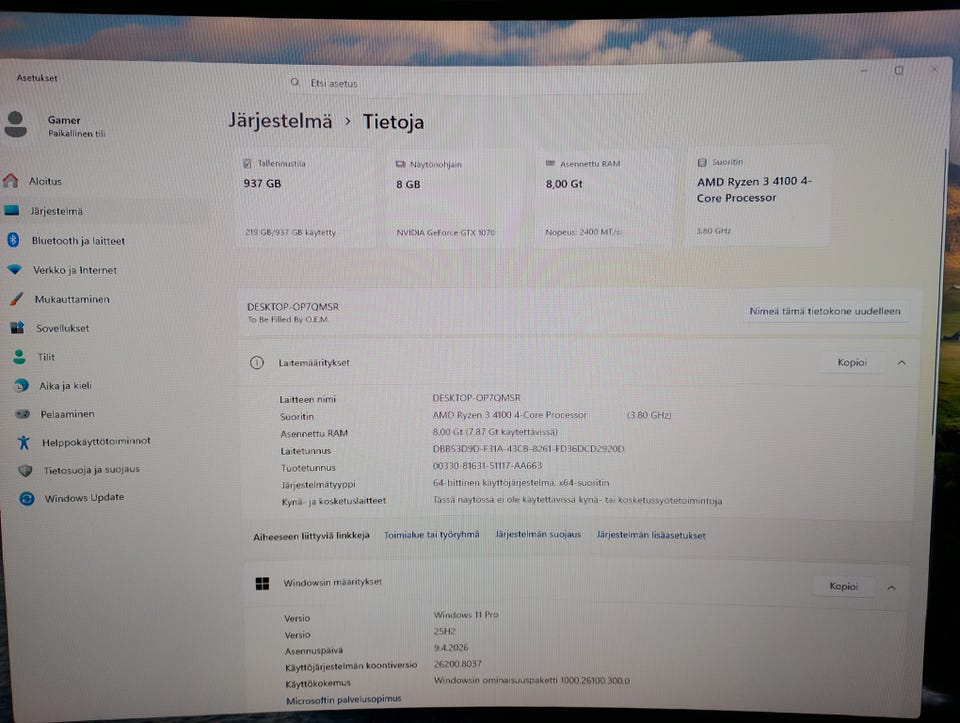
Task: Click the DESKTOP-OP7QMSR device name header
Action: coord(293,306)
